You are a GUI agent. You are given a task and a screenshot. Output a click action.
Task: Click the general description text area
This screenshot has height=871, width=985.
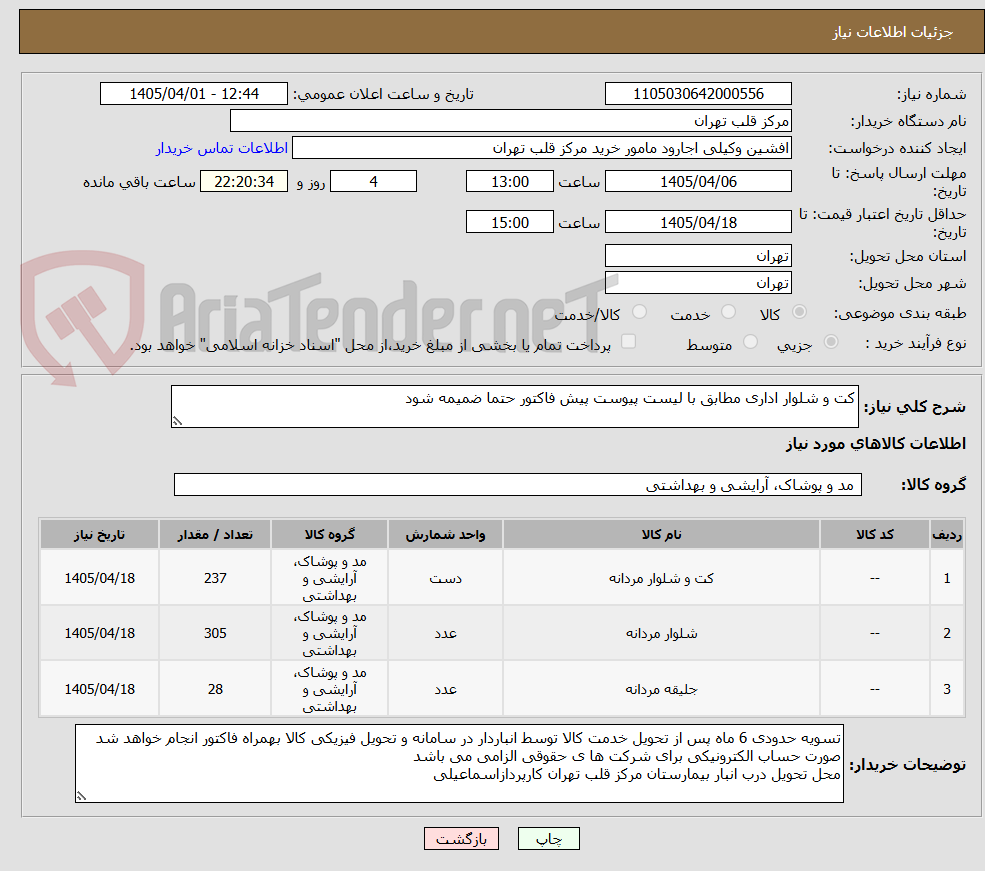coord(514,406)
